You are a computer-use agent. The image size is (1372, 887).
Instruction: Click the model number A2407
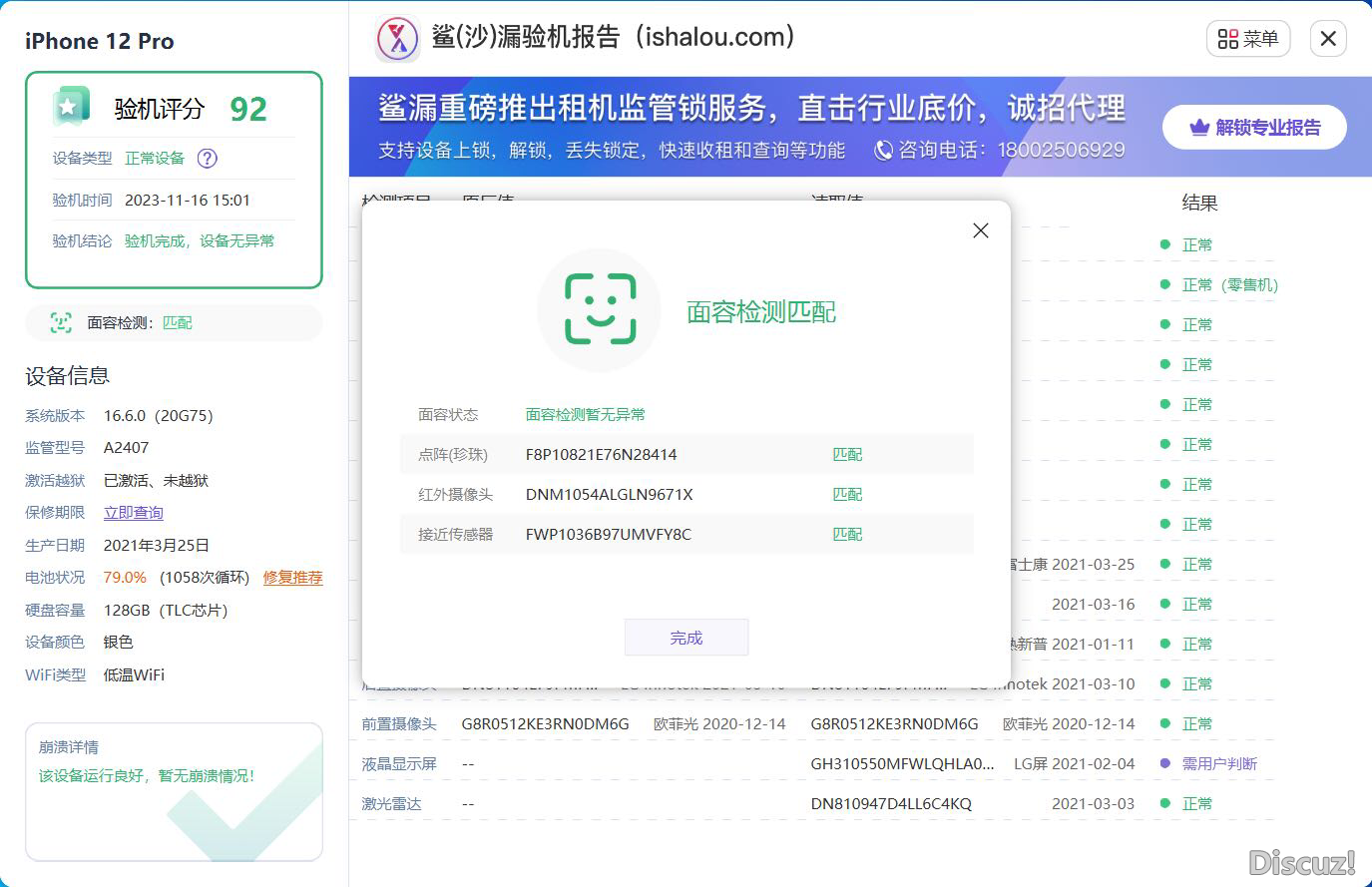pyautogui.click(x=127, y=448)
